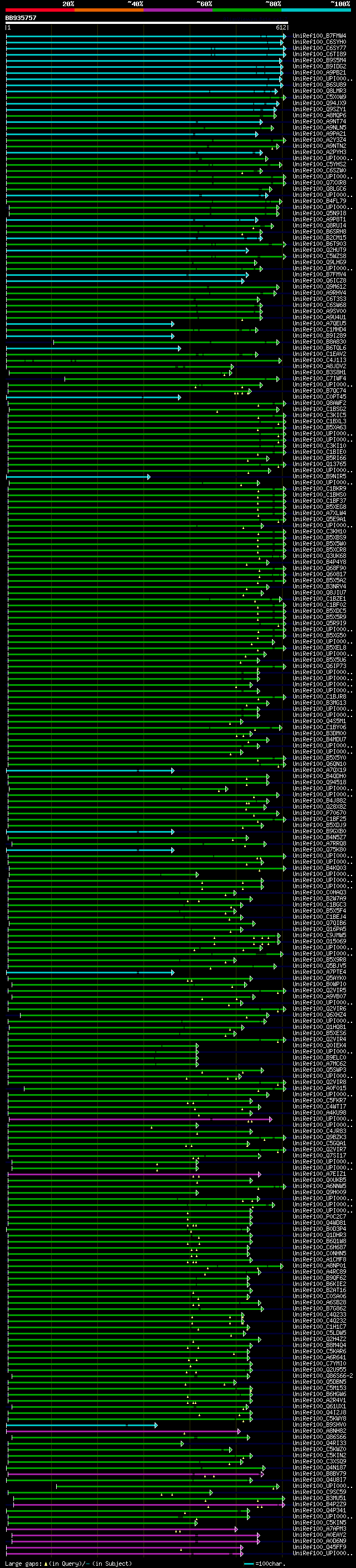Click the UniRef100_B6SRH8 label
The height and width of the screenshot is (1568, 356).
coord(319,232)
